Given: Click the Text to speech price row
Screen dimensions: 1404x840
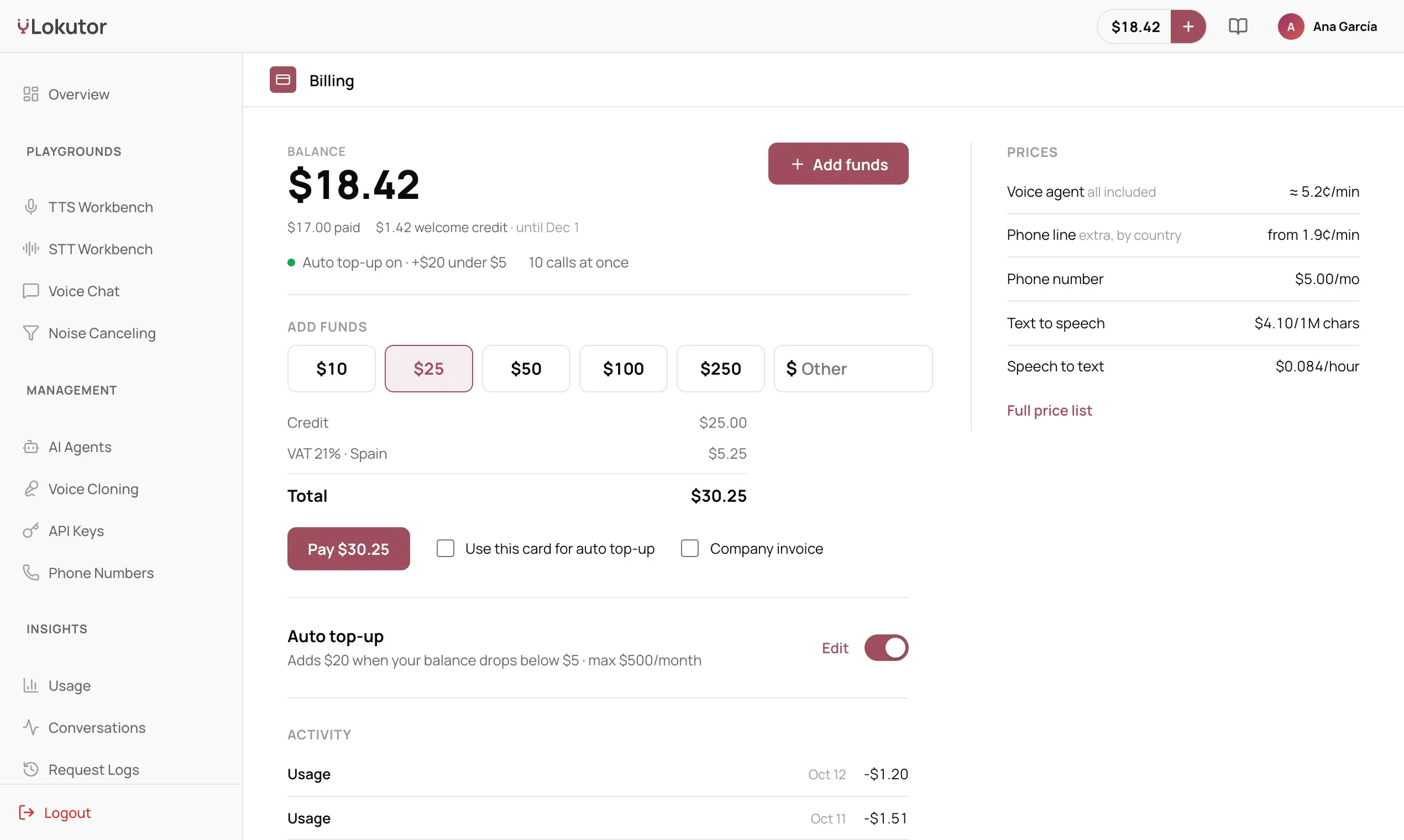Looking at the screenshot, I should [1183, 323].
